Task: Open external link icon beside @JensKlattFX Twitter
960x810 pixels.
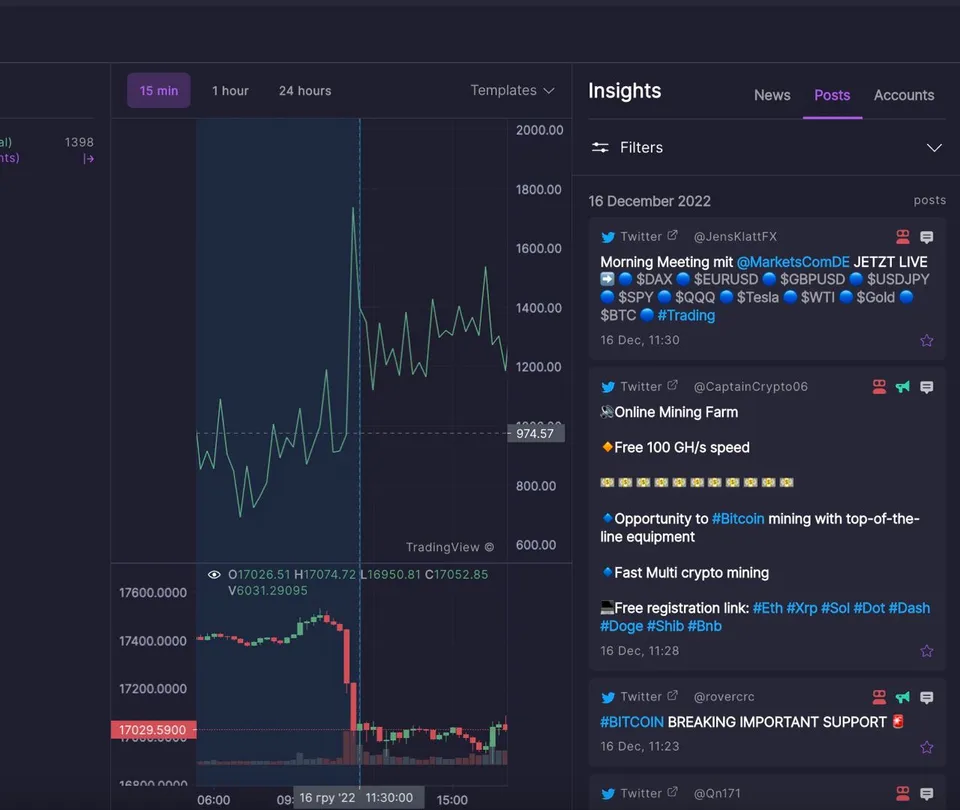Action: [672, 235]
